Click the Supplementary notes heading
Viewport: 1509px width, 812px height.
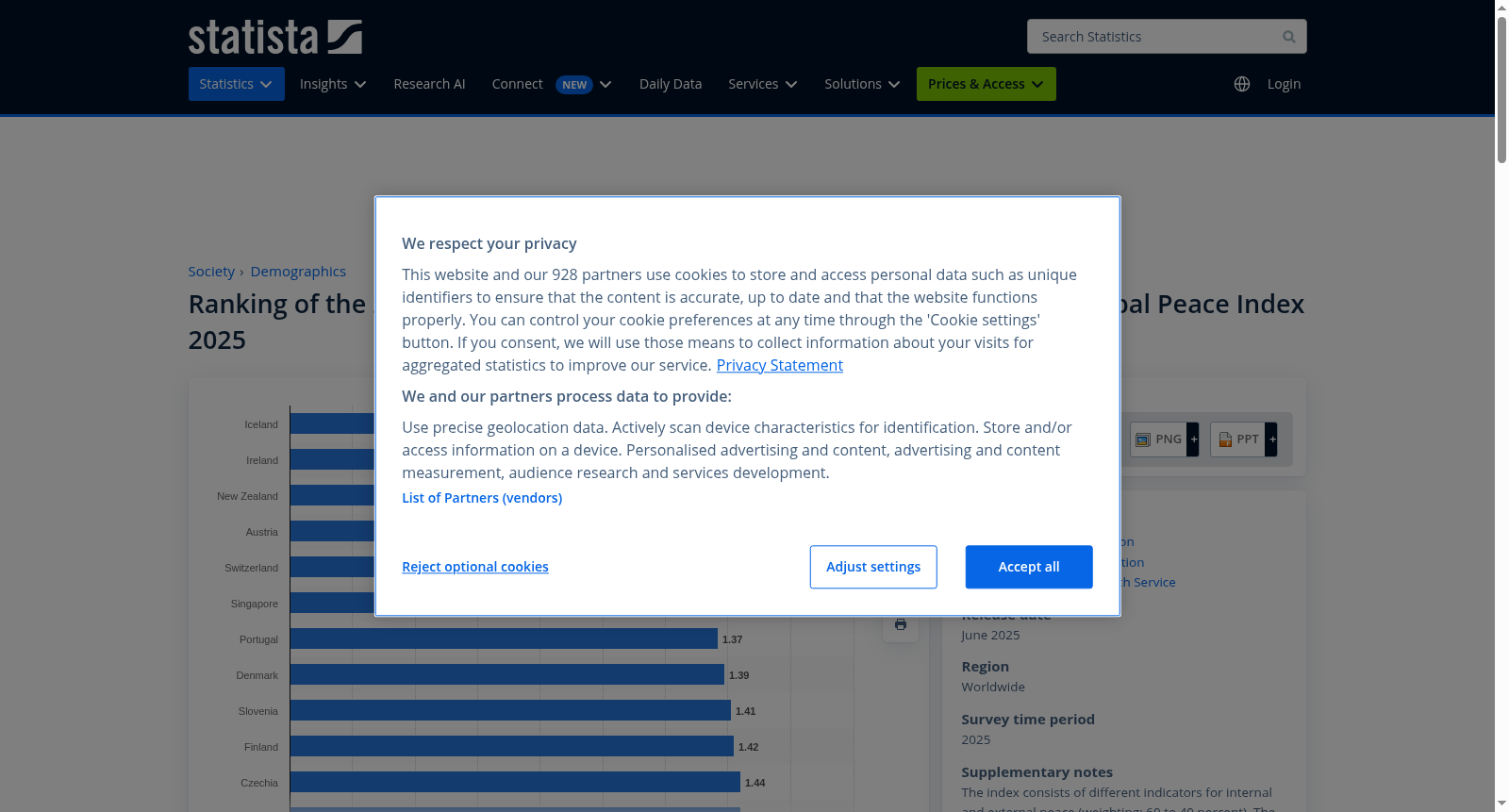(x=1037, y=771)
